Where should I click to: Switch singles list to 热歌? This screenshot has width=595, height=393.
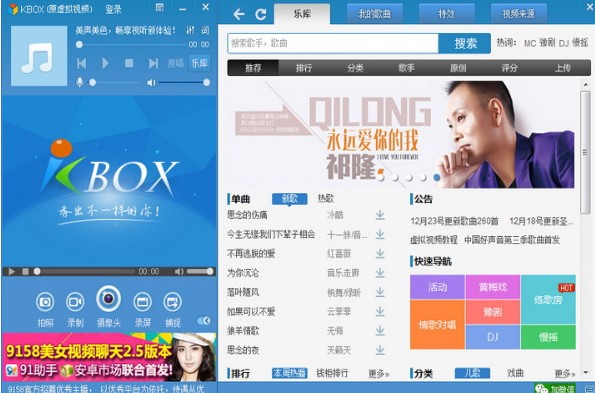coord(326,198)
